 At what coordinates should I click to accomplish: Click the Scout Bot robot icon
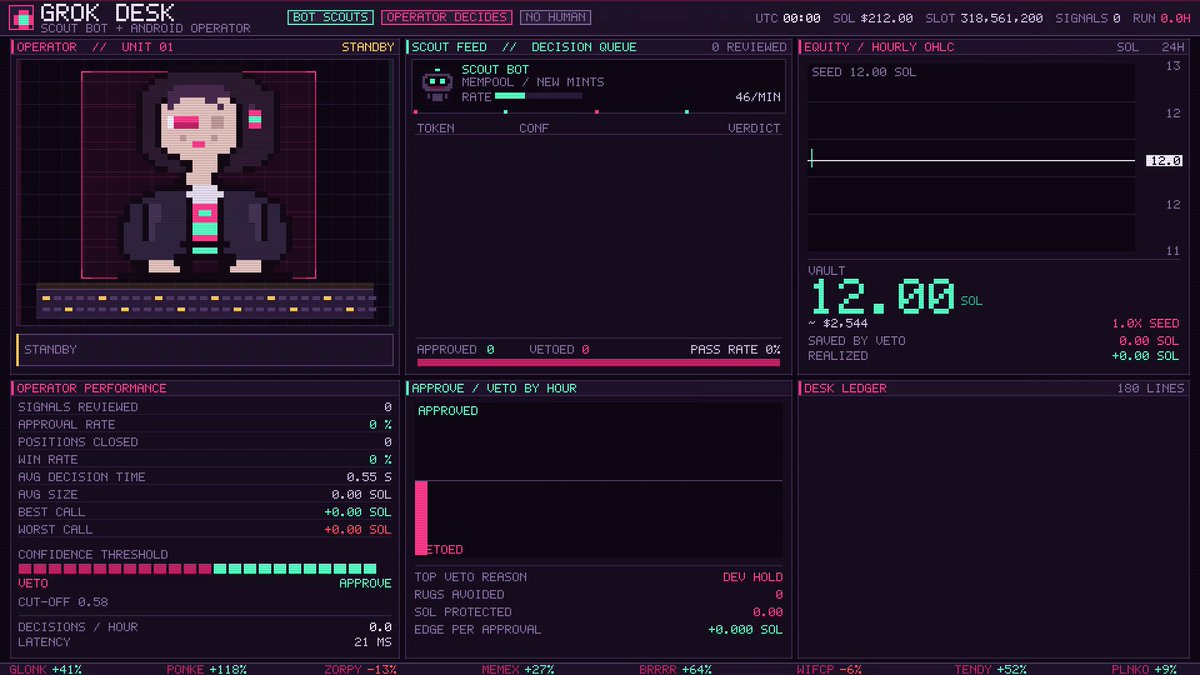436,85
